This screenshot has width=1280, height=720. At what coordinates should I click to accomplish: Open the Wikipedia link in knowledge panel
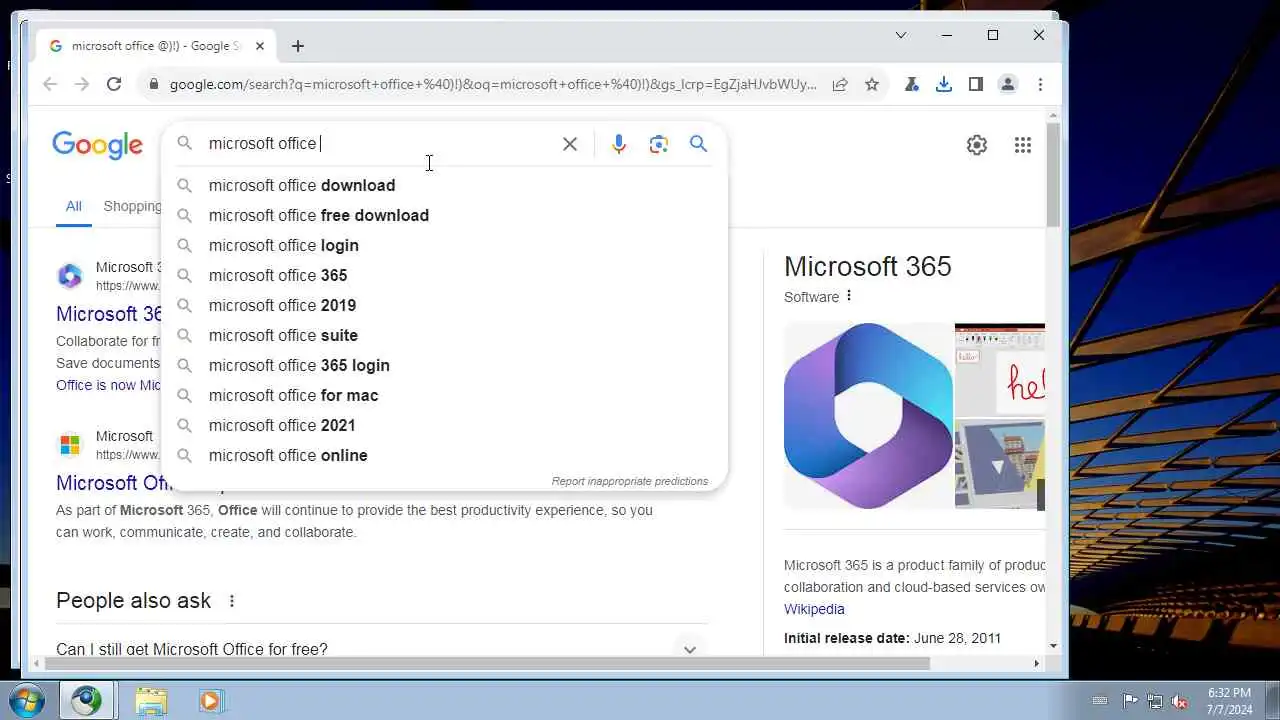point(814,609)
